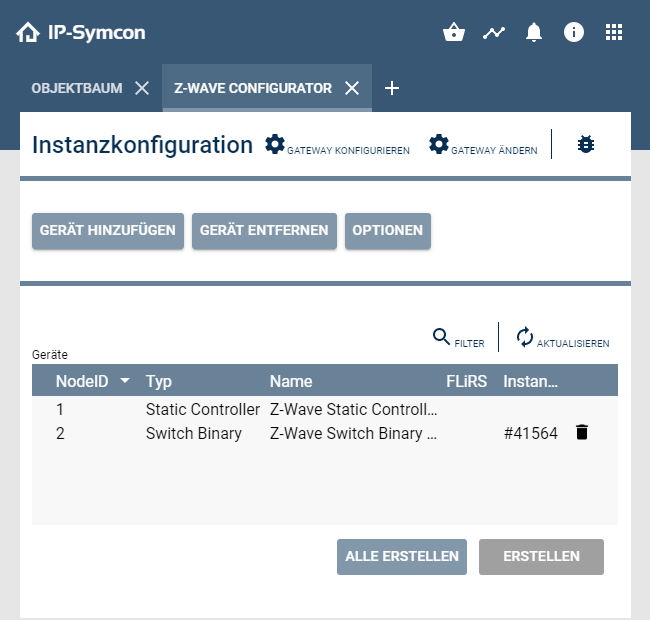Close the Z-Wave Configurator tab
The width and height of the screenshot is (650, 620).
coord(352,88)
